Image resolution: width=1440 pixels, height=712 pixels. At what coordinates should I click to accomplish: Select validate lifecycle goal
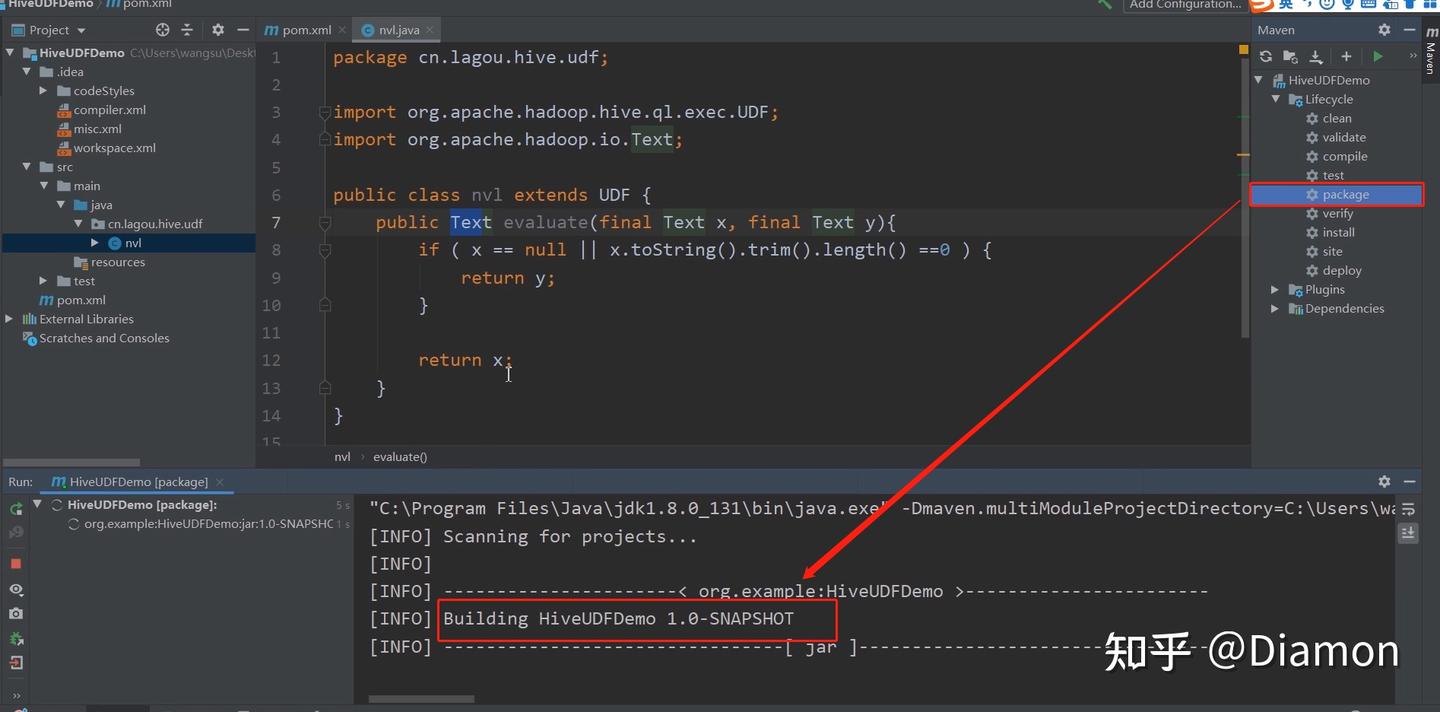(1344, 137)
